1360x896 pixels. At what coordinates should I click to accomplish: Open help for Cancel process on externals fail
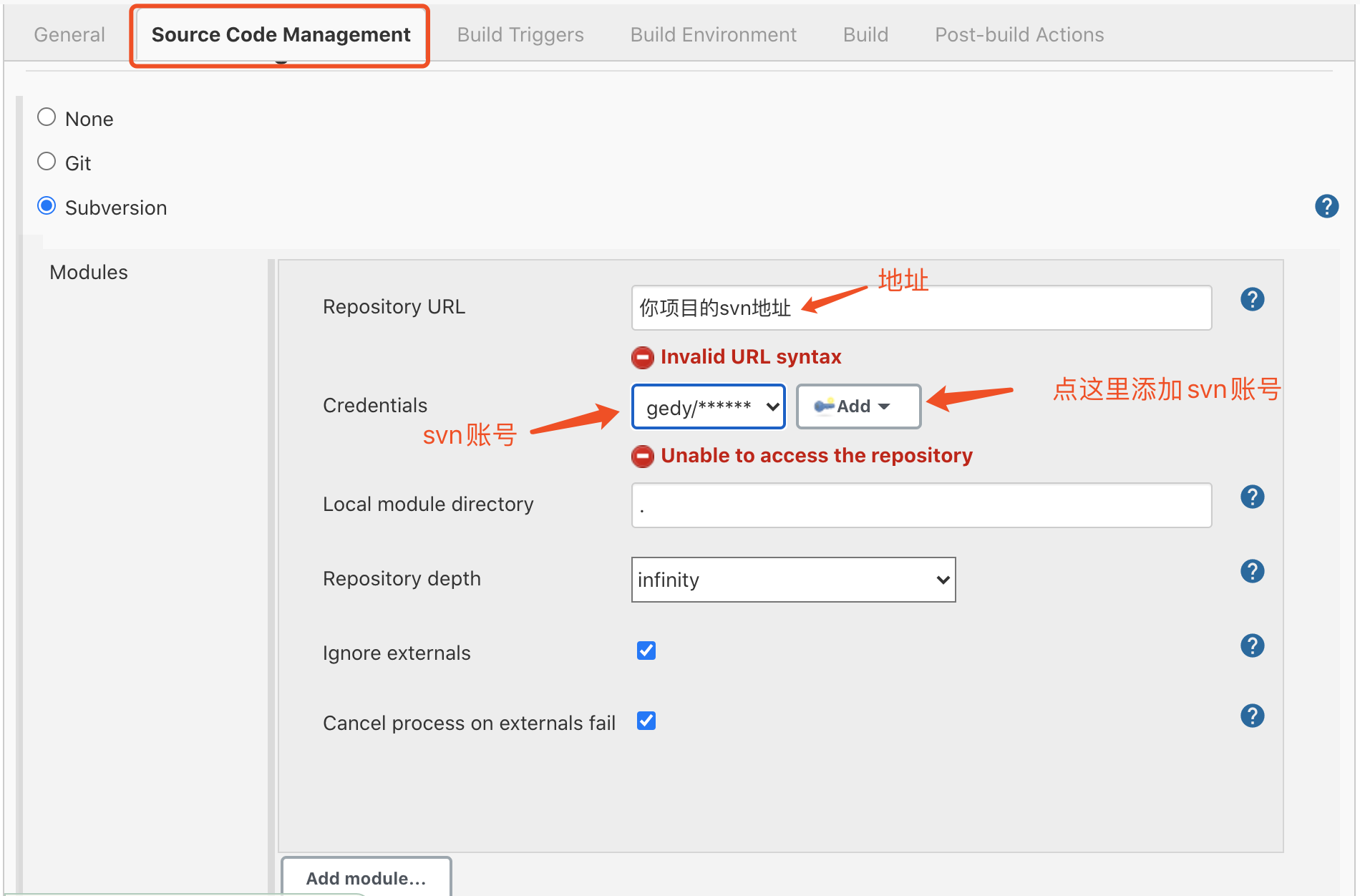1252,716
